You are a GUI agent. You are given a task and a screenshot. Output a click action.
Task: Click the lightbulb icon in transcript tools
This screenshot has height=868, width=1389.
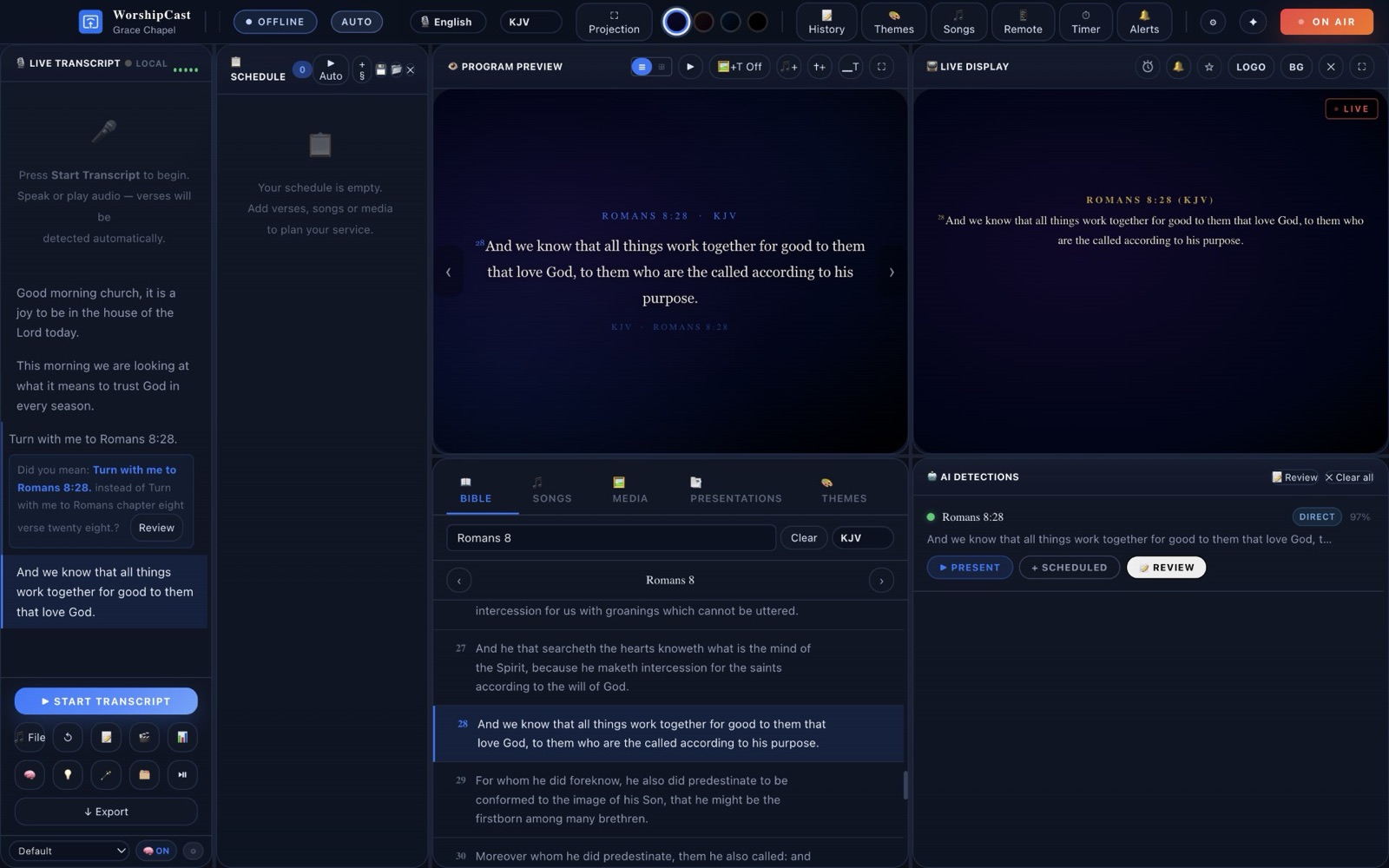tap(68, 774)
